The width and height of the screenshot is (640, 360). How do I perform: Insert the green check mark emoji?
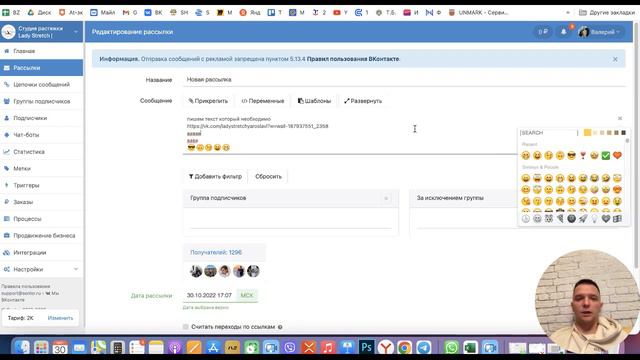(x=606, y=156)
